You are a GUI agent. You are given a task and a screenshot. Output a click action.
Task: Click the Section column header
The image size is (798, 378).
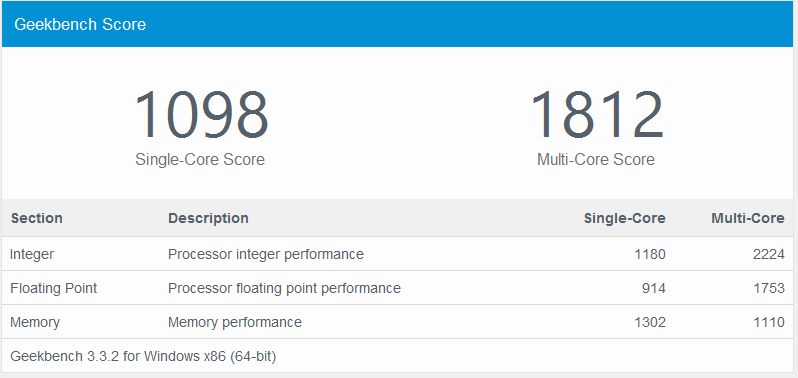37,218
